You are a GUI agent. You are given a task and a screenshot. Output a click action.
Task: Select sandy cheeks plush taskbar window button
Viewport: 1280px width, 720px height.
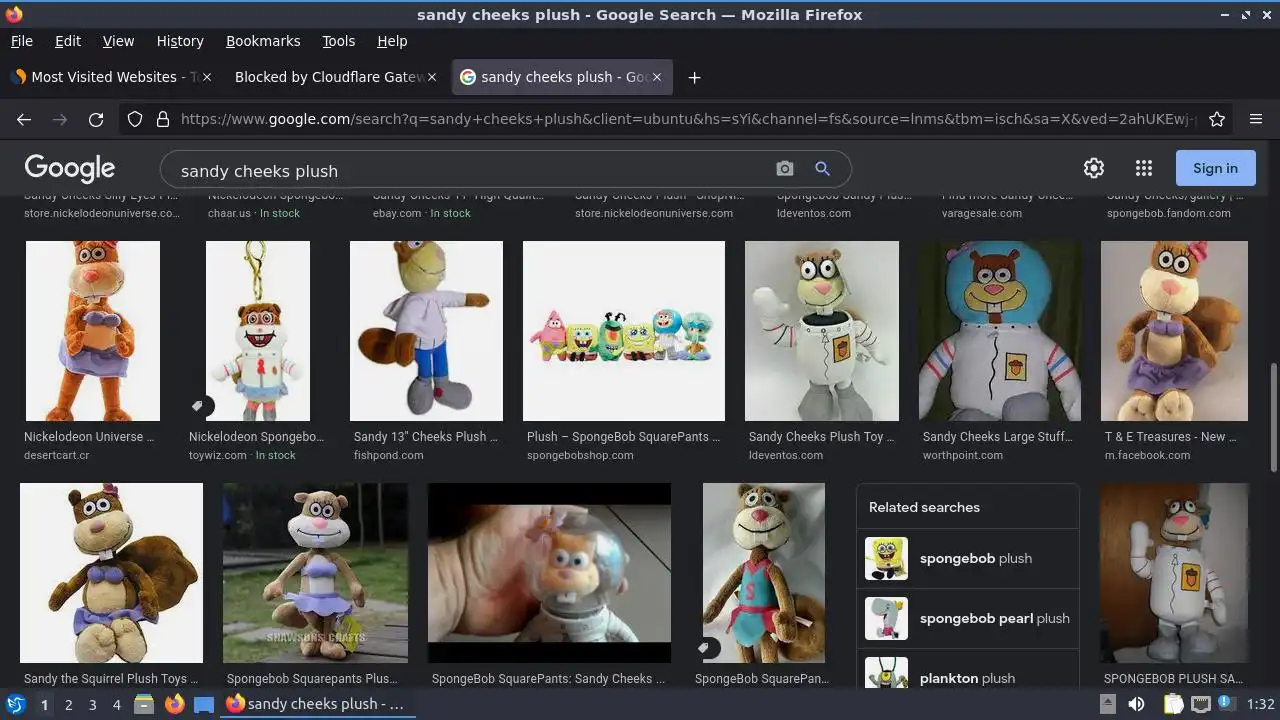(318, 704)
